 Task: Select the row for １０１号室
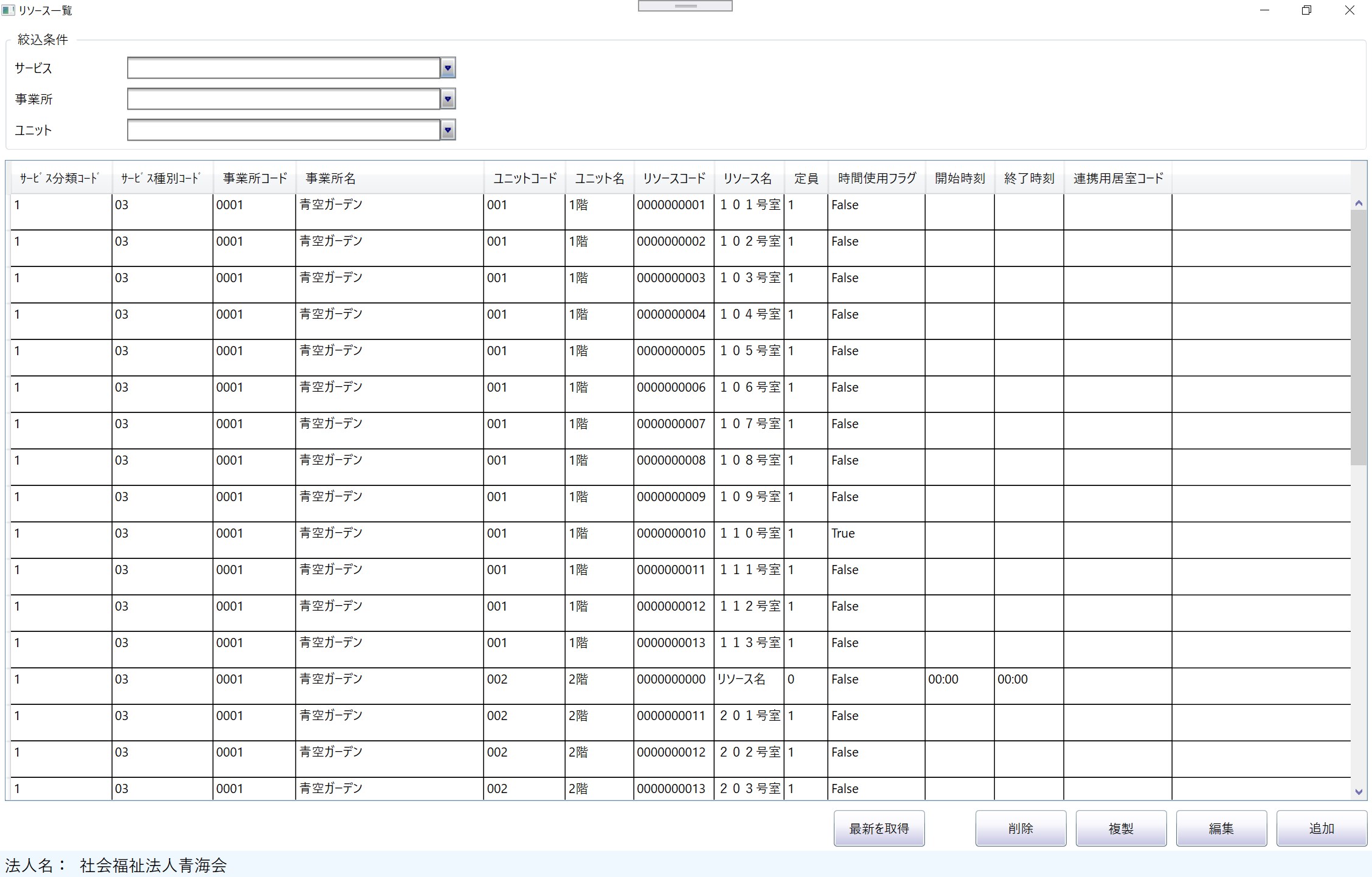tap(749, 206)
